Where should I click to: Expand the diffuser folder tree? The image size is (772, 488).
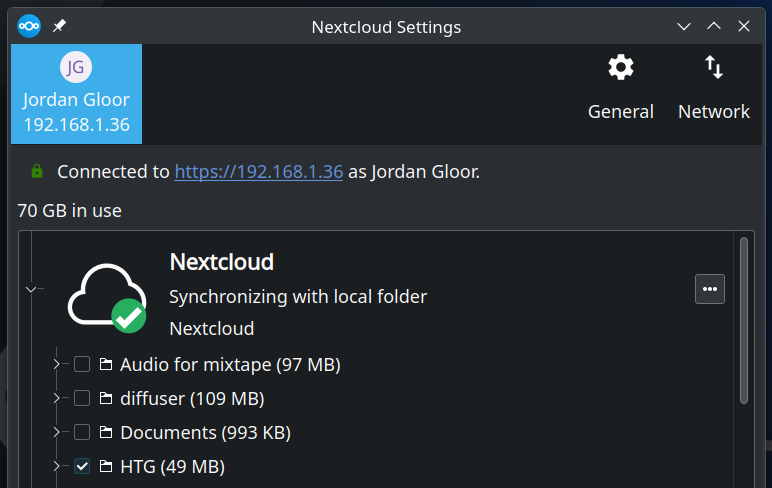[x=56, y=399]
